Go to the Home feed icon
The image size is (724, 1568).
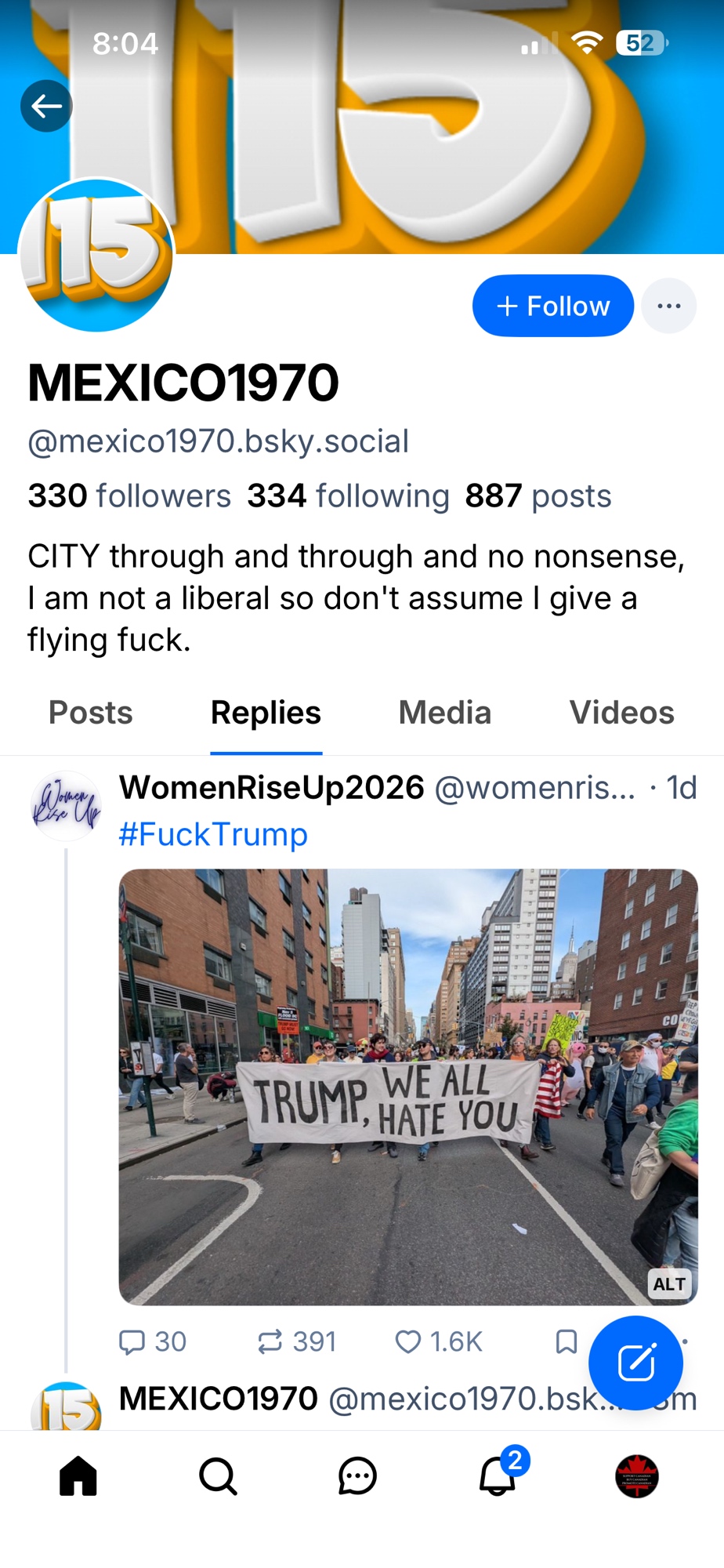pos(78,1476)
